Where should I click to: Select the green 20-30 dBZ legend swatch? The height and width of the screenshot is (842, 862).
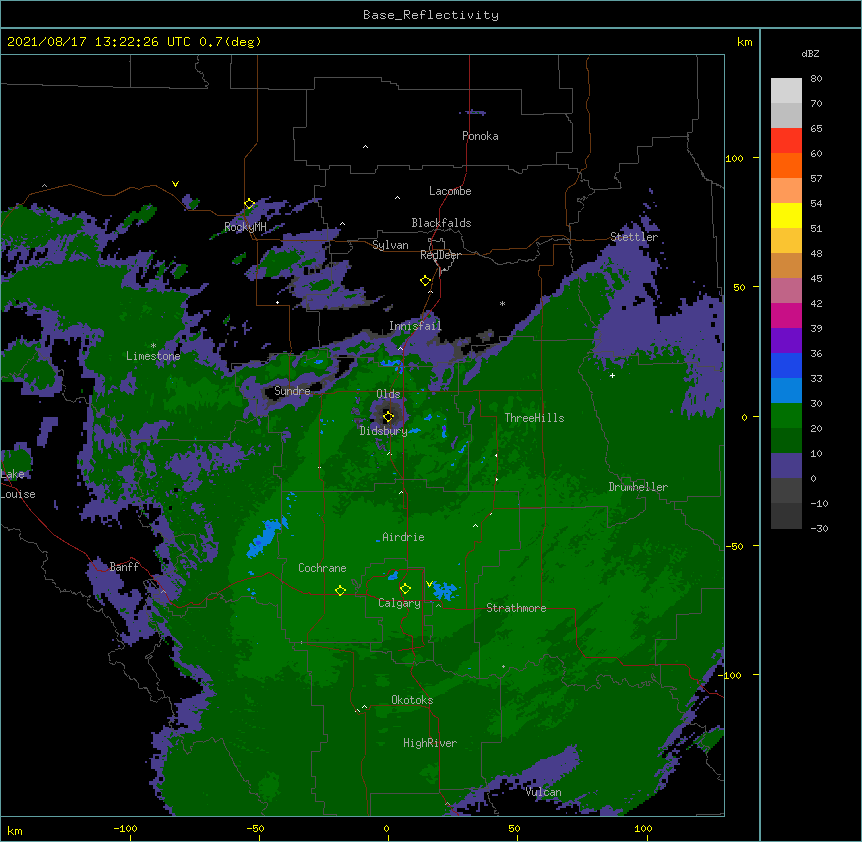(x=786, y=416)
